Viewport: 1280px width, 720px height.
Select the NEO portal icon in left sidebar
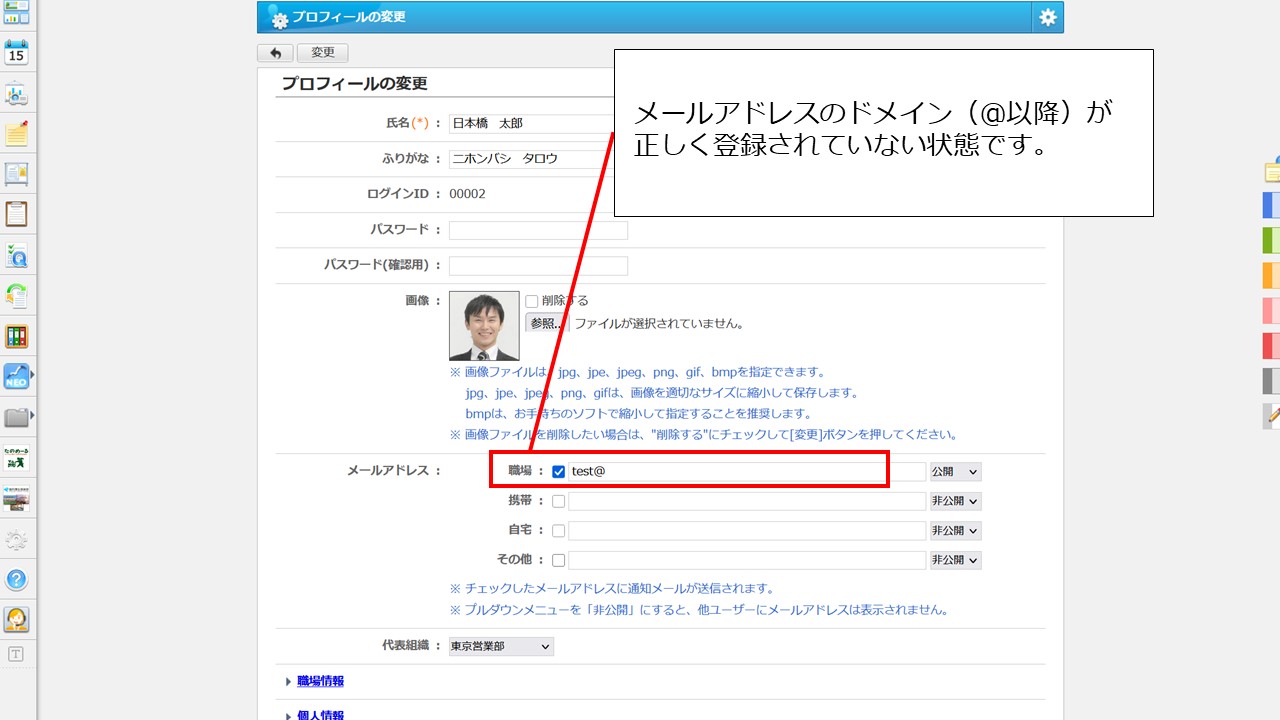click(14, 377)
